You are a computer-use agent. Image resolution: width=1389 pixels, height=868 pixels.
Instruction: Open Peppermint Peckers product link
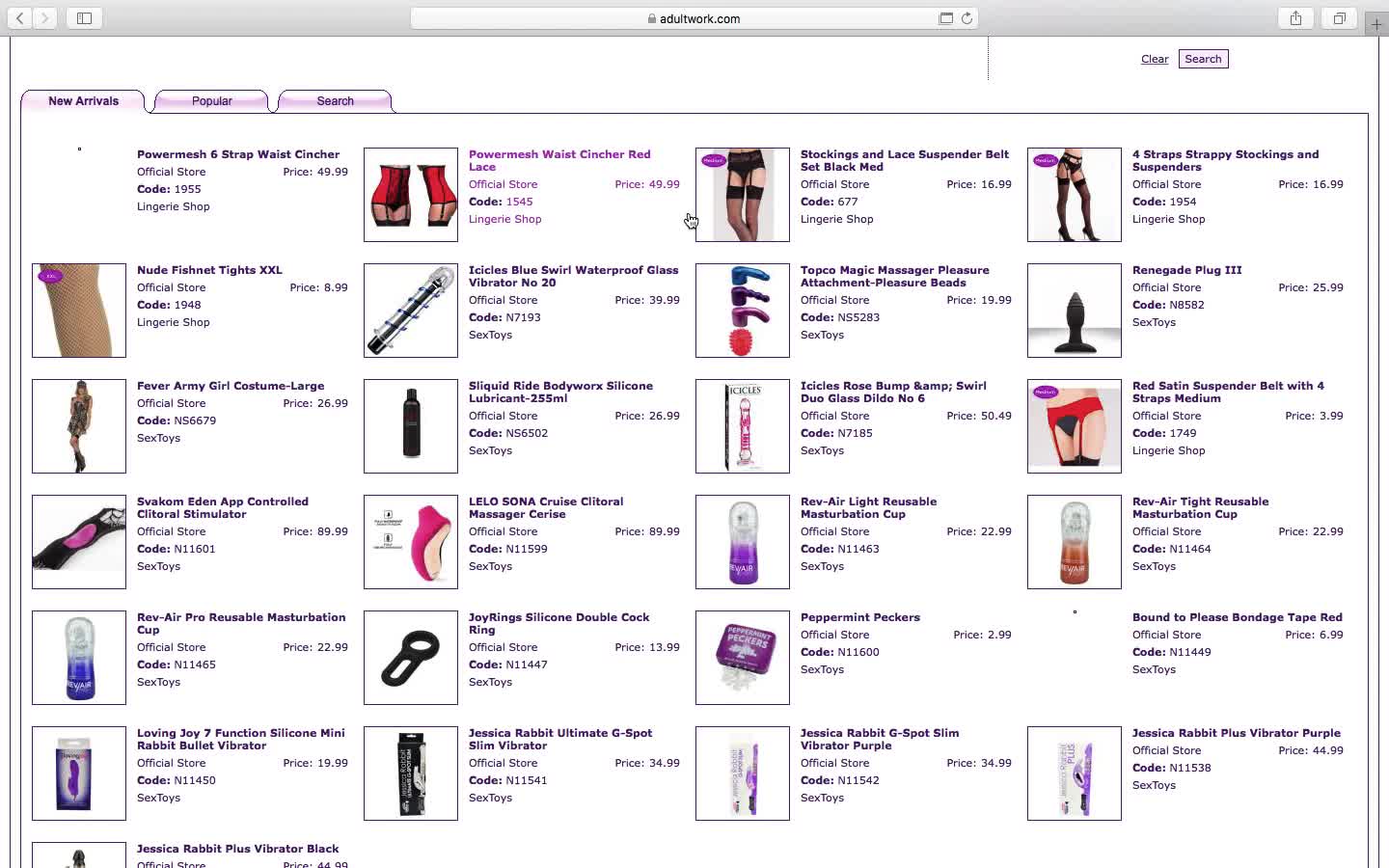(860, 617)
